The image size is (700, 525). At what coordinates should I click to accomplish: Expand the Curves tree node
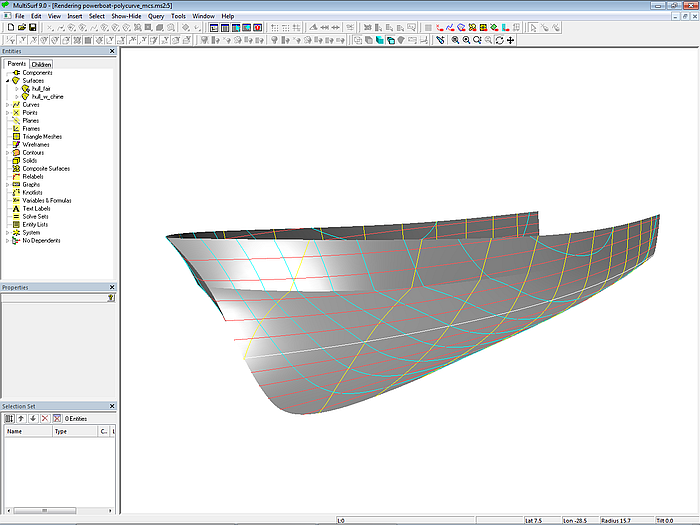pos(8,105)
